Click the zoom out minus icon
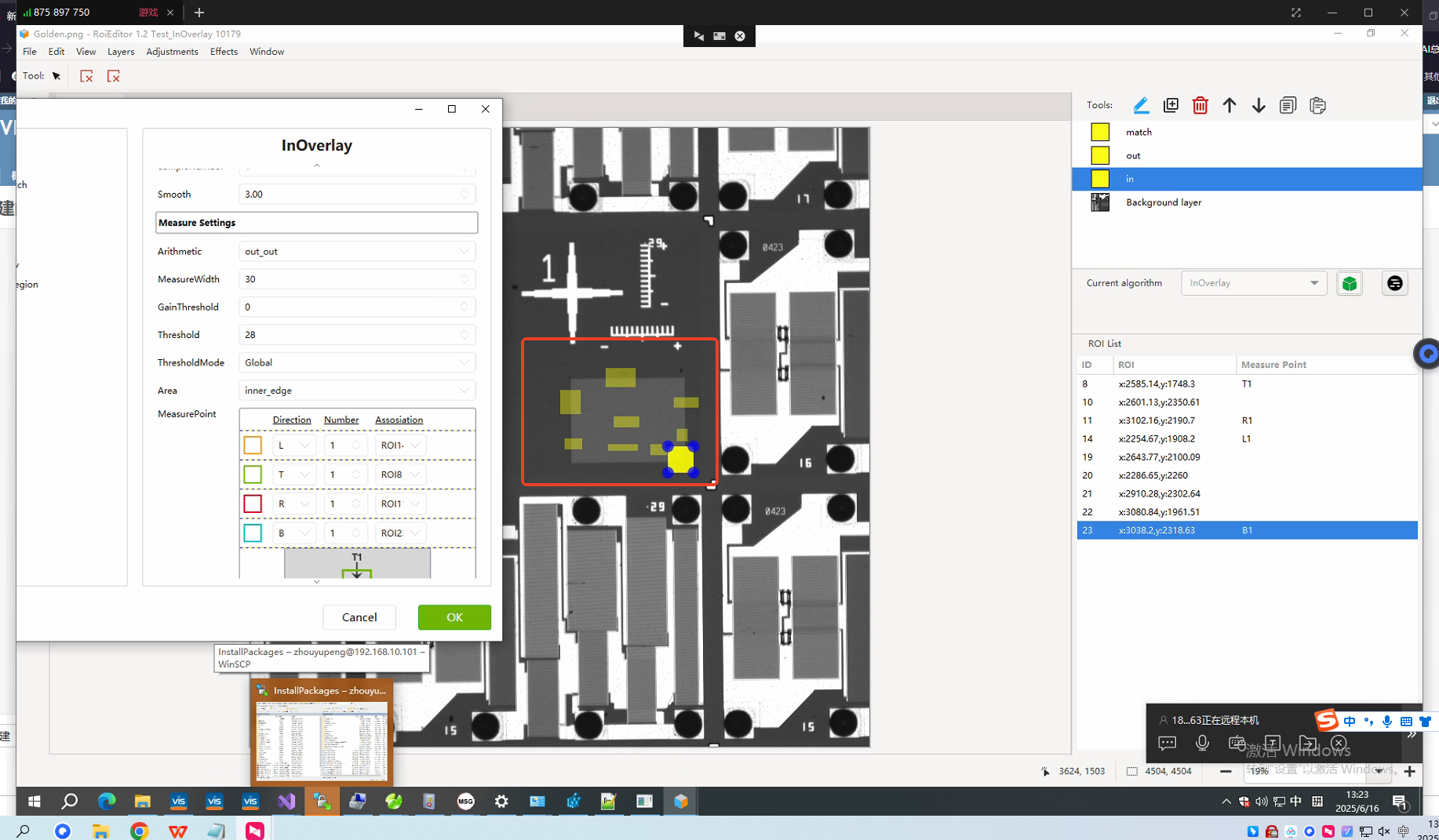This screenshot has height=840, width=1439. tap(1226, 772)
